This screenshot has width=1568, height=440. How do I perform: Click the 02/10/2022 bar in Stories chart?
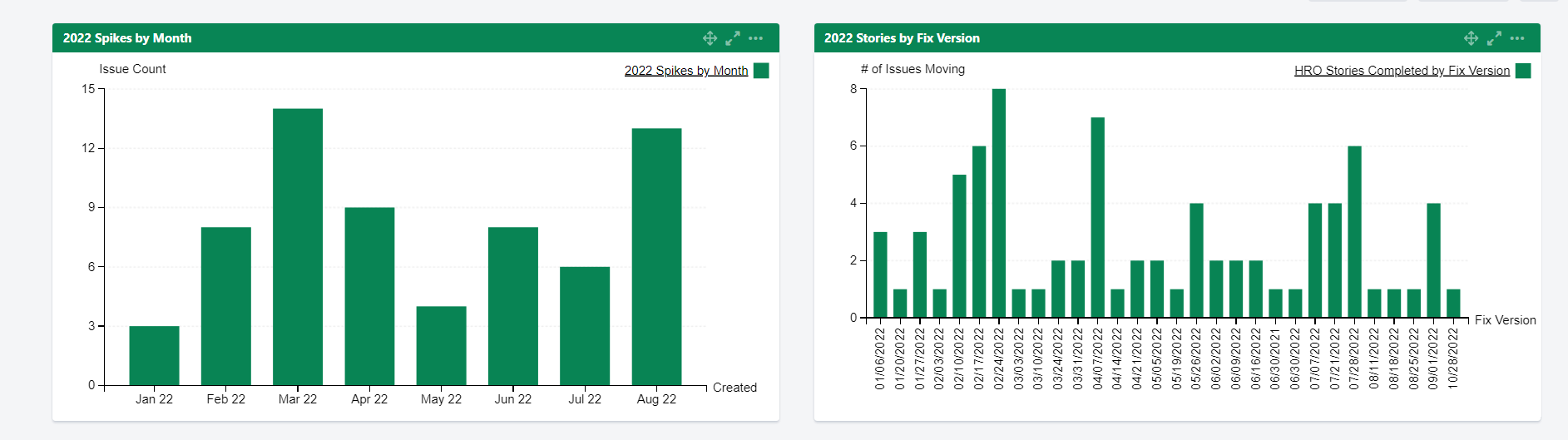click(959, 246)
